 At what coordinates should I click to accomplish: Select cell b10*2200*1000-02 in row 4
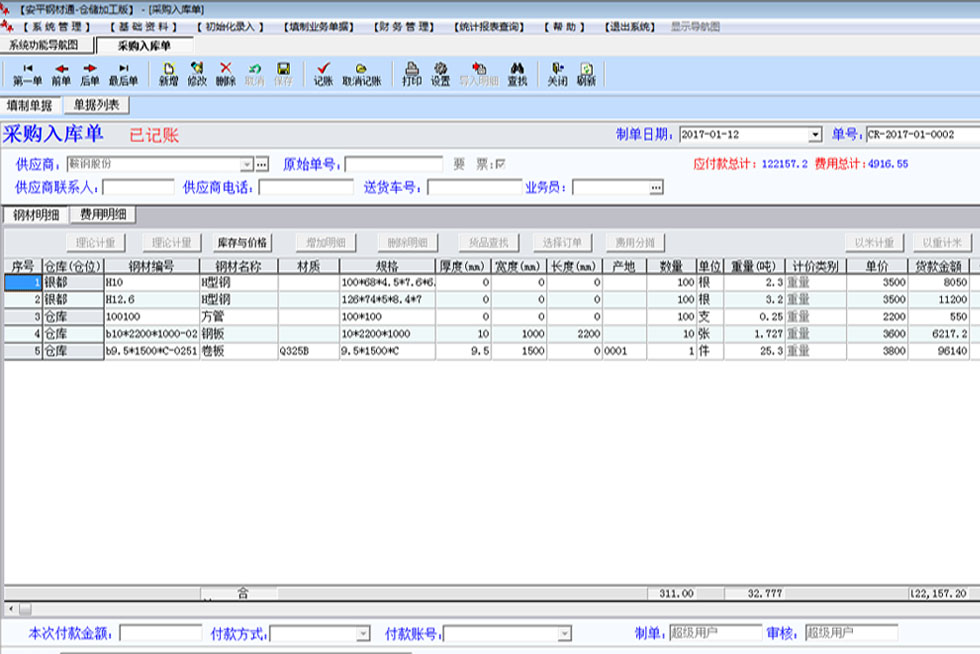[x=152, y=334]
